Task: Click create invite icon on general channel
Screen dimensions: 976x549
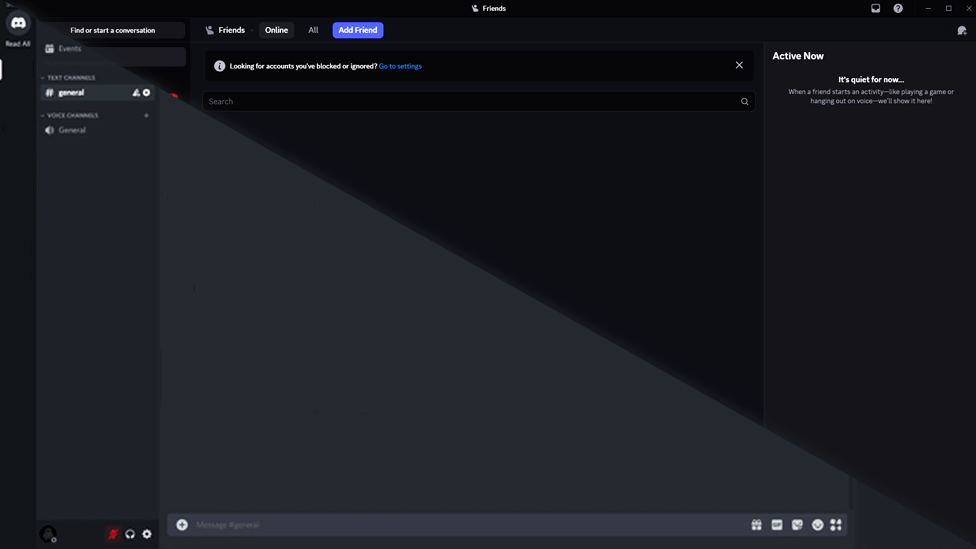Action: click(136, 93)
